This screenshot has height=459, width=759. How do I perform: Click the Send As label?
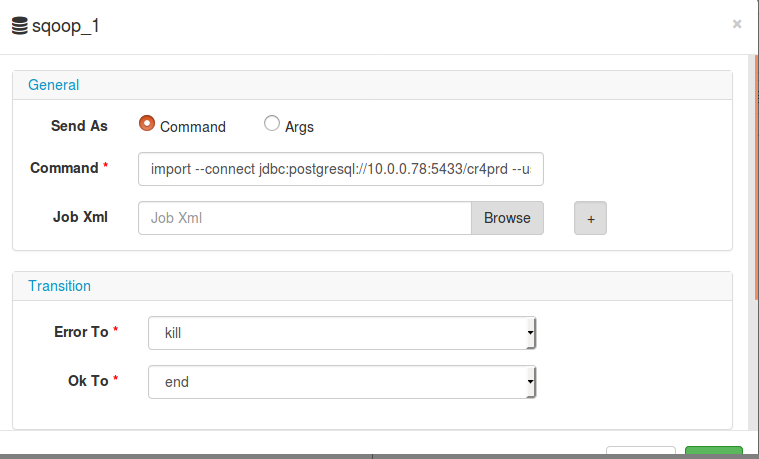click(x=79, y=126)
